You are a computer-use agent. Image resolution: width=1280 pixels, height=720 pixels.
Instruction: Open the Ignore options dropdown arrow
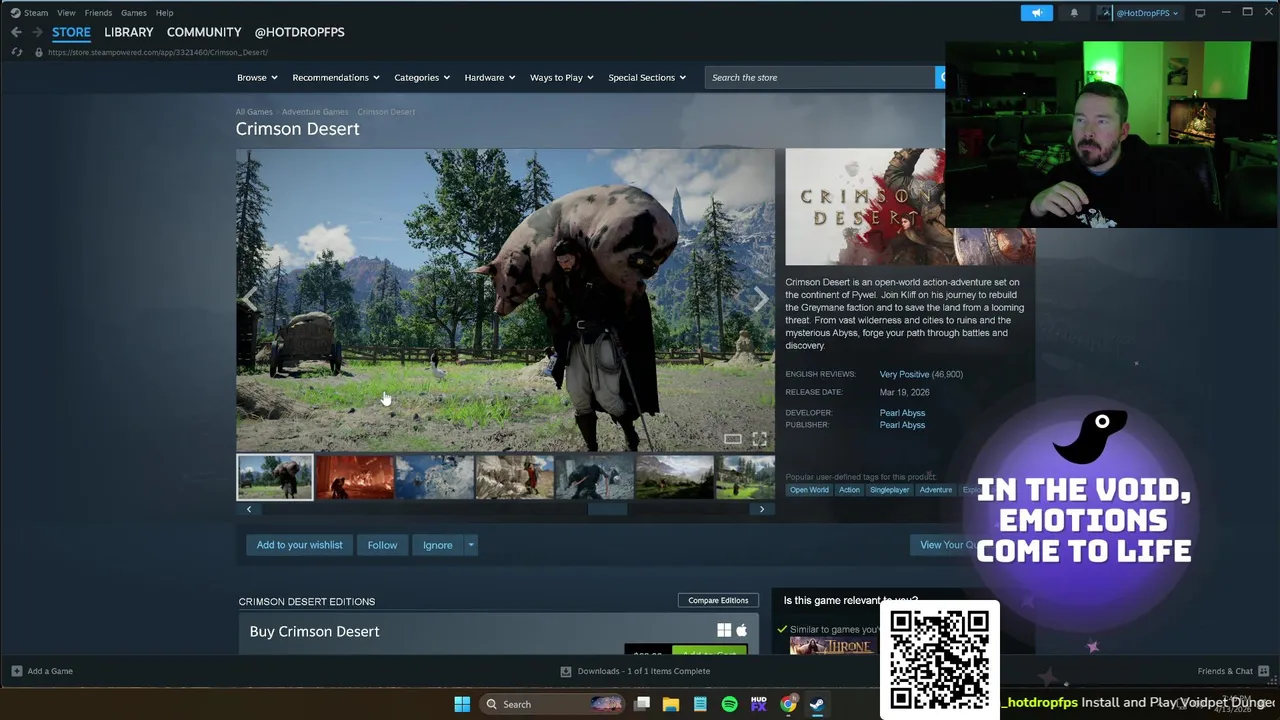tap(471, 545)
